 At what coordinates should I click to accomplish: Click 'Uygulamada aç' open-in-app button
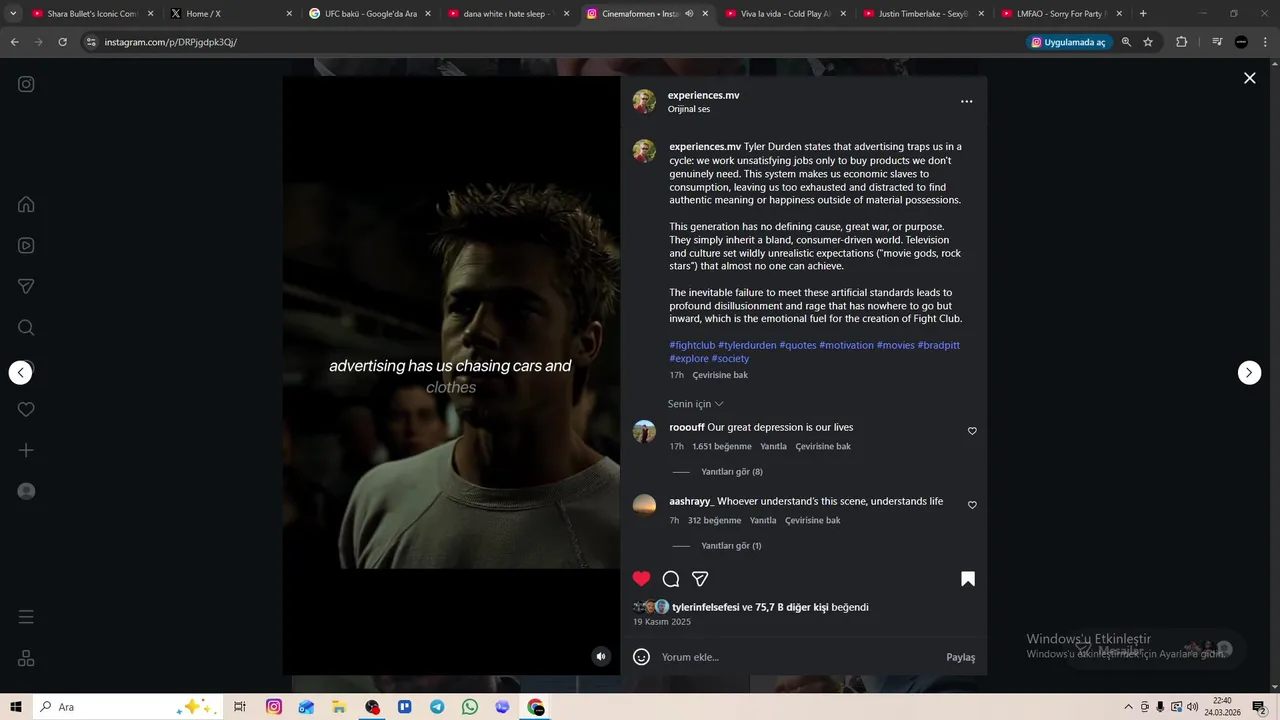click(1069, 42)
